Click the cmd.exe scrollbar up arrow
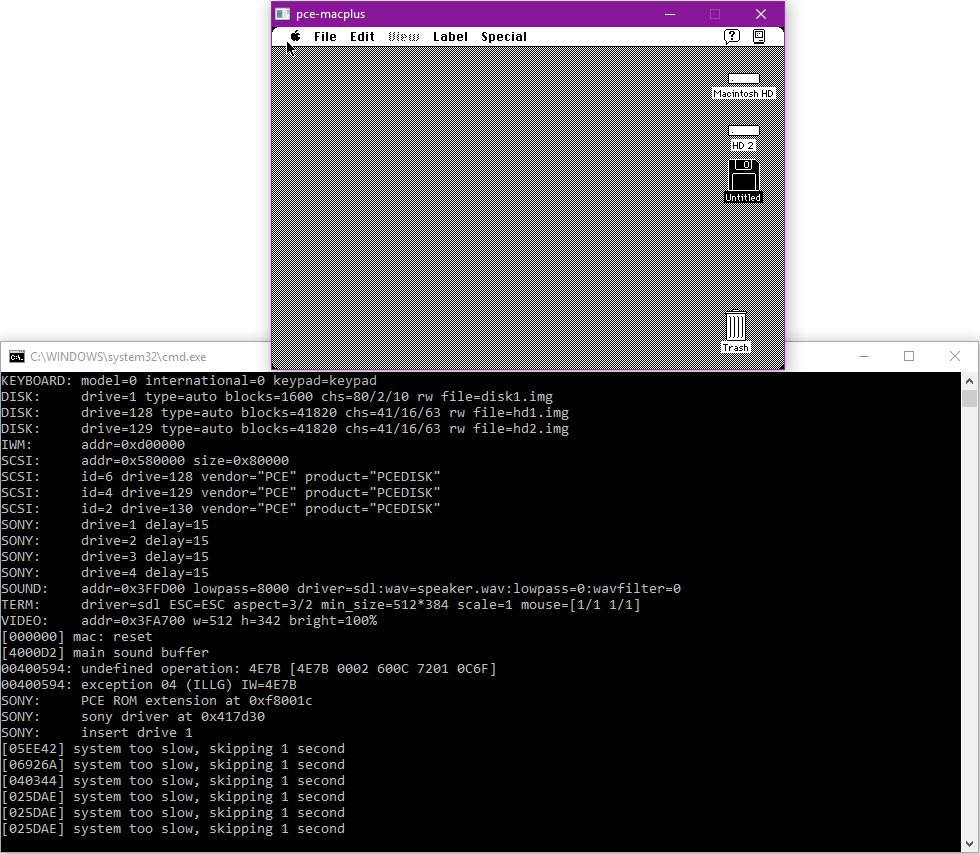Screen dimensions: 980x854 969,380
